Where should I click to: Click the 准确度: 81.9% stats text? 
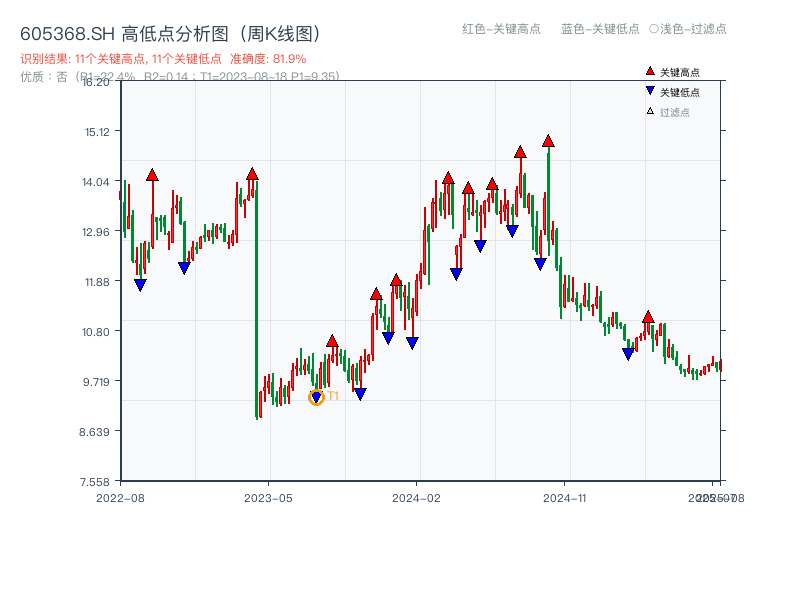click(266, 58)
